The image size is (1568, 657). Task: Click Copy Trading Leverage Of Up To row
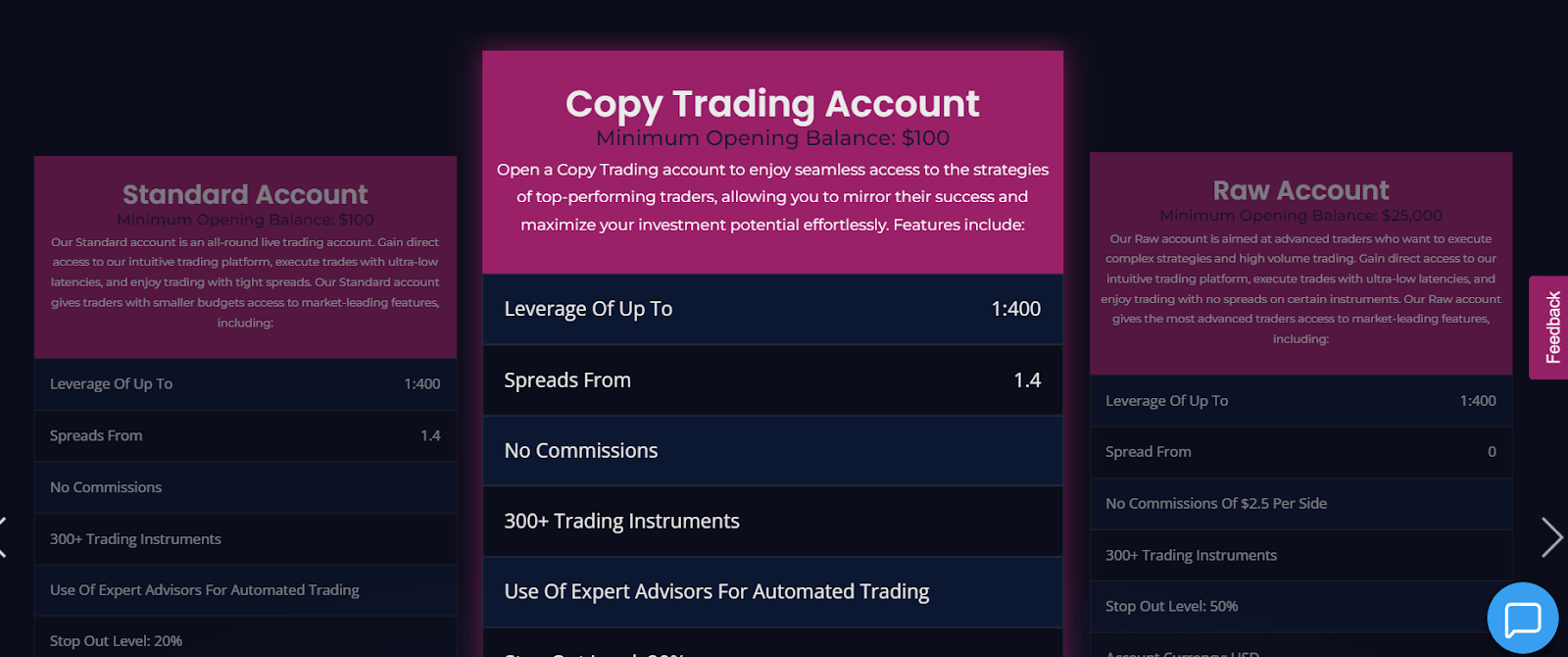tap(772, 309)
